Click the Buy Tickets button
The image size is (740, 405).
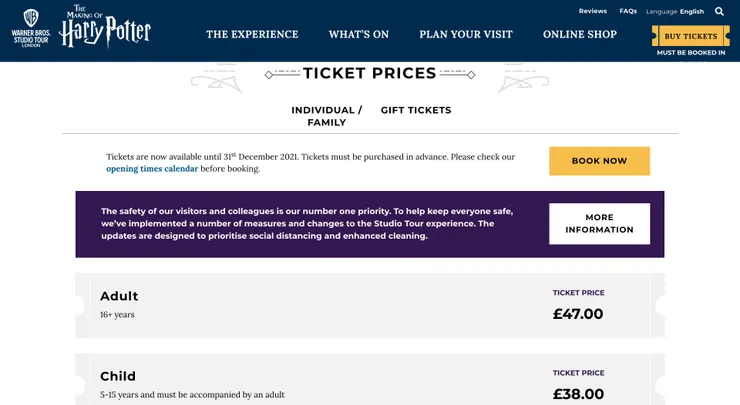pos(691,36)
